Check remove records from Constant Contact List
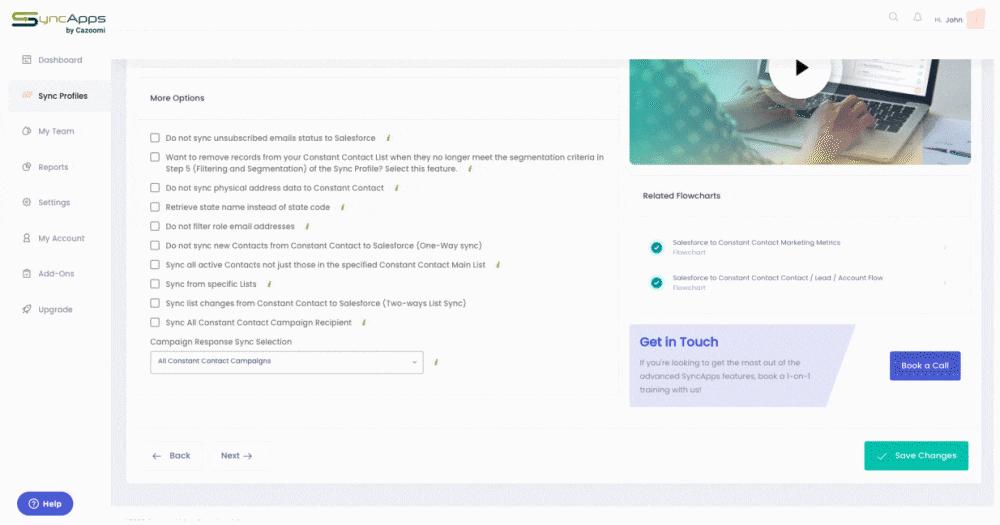Screen dimensions: 1000x525 155,157
